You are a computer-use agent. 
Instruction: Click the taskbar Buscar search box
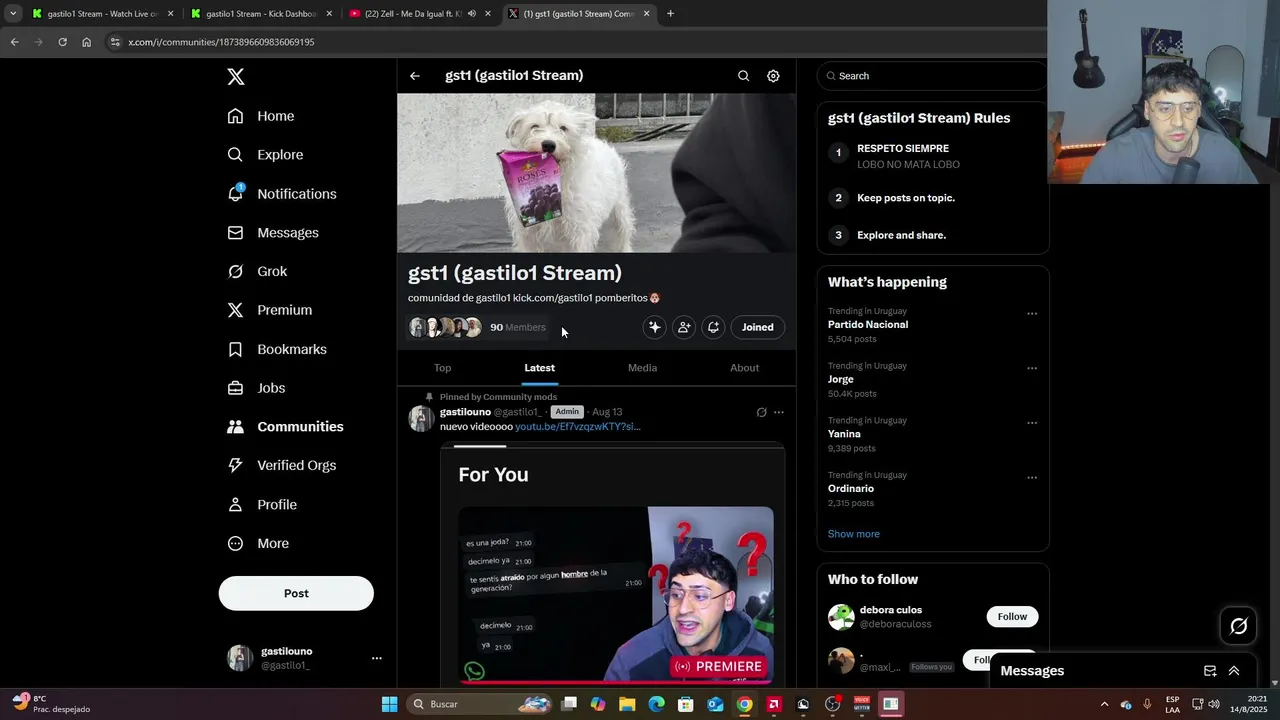478,704
